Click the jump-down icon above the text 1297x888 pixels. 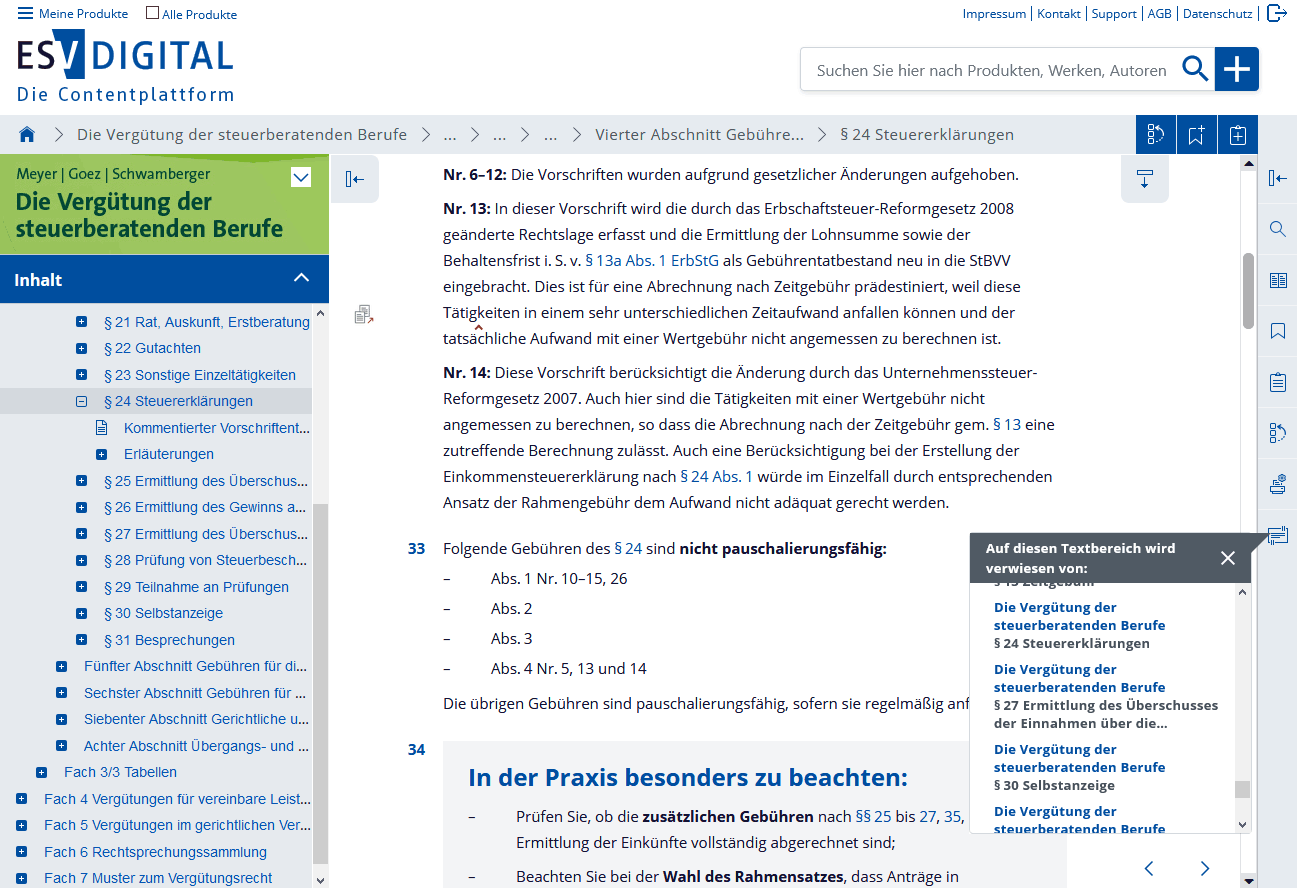click(x=1145, y=179)
